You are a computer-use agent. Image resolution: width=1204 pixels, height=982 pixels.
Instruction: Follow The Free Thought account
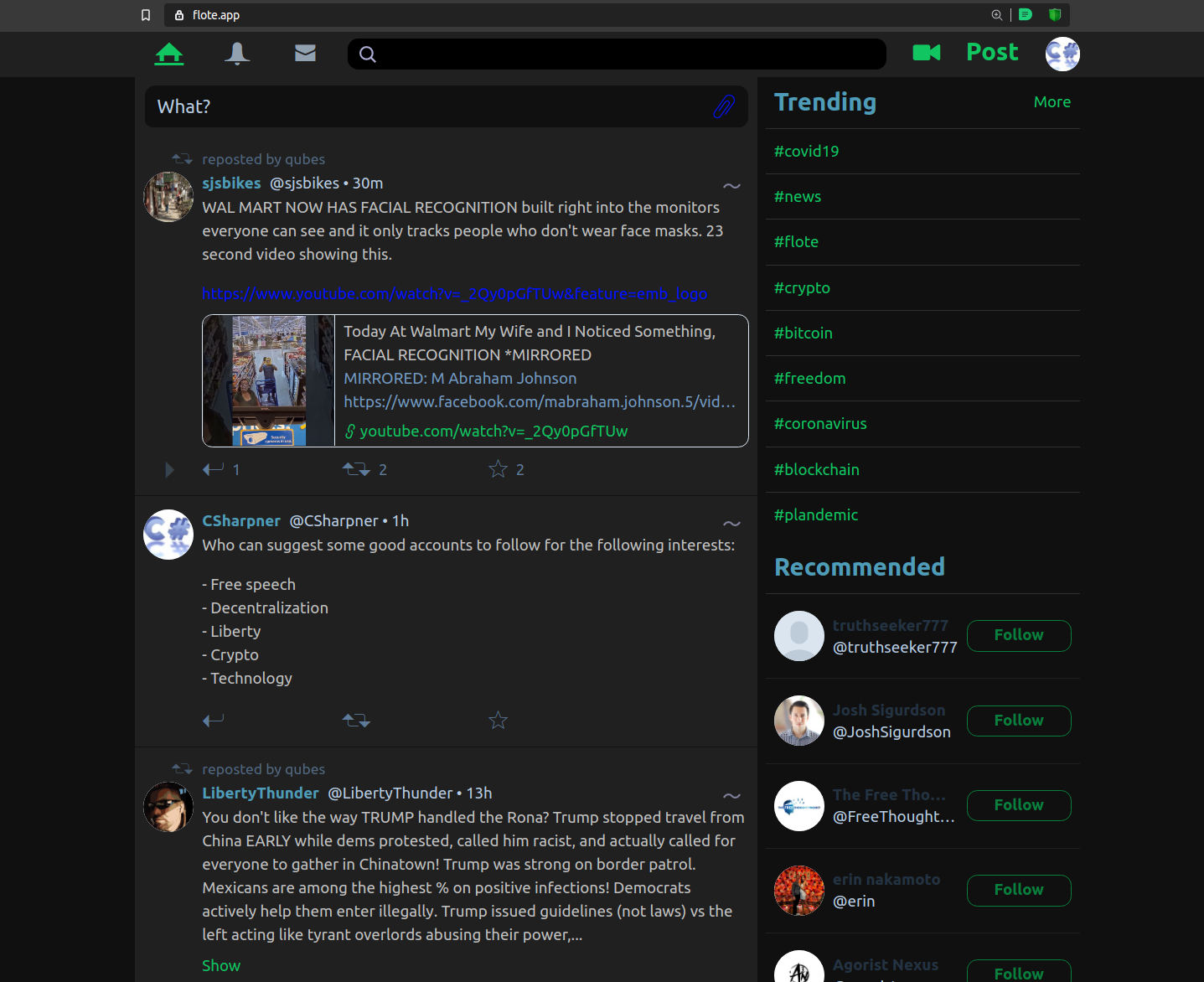(1019, 805)
